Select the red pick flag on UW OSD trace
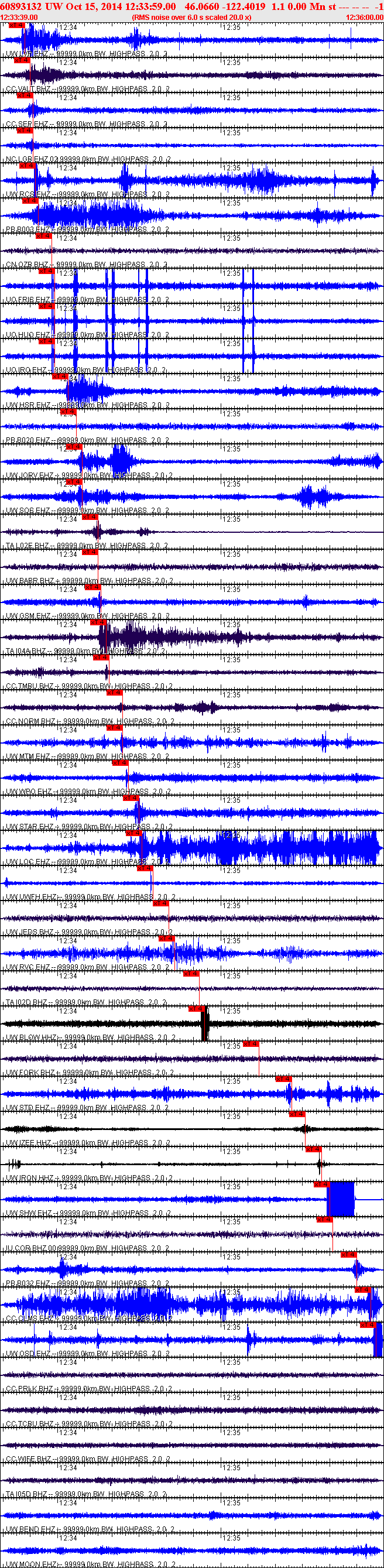Viewport: 384px width, 1568px height. (x=368, y=1325)
